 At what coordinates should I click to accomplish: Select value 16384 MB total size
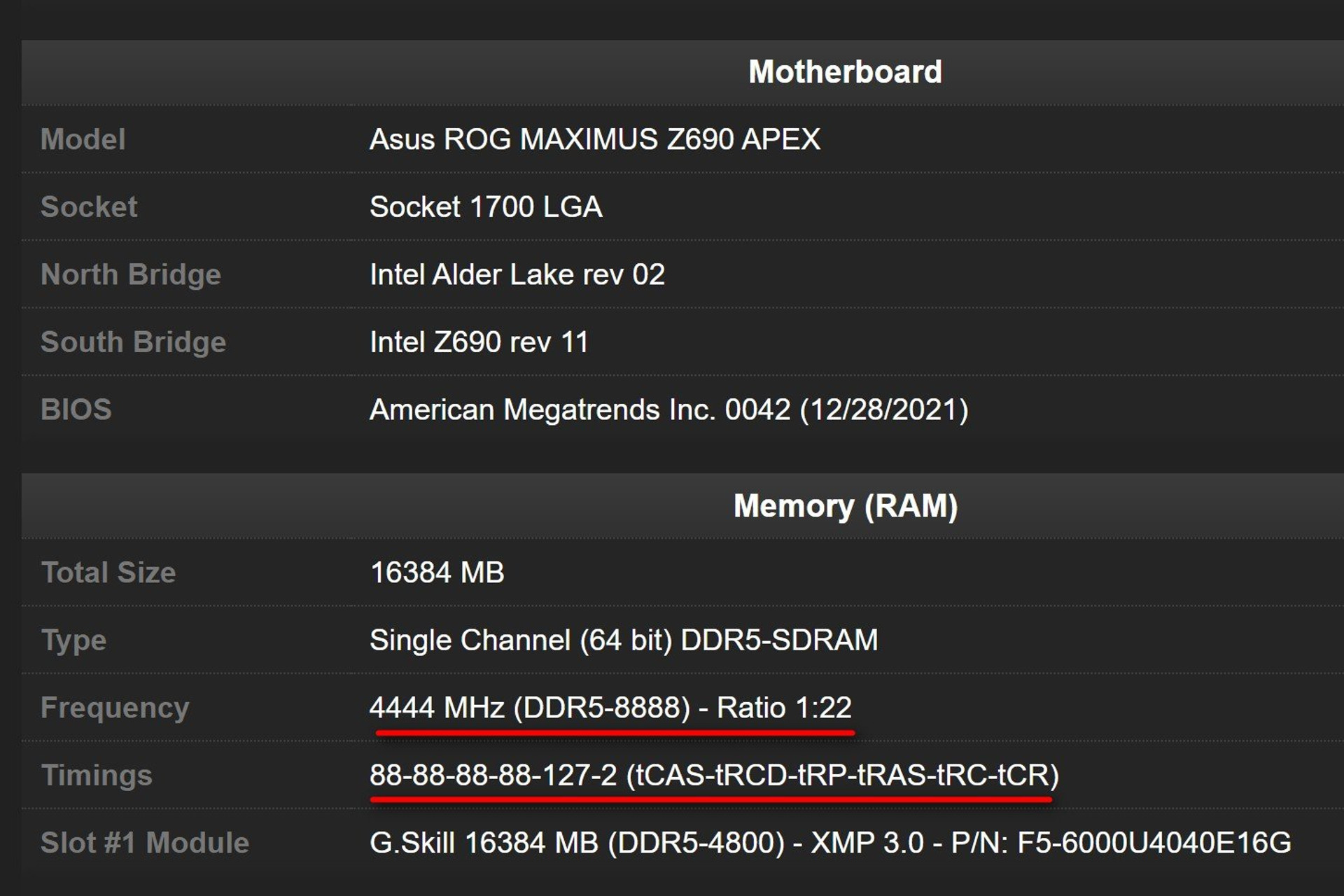[x=437, y=573]
